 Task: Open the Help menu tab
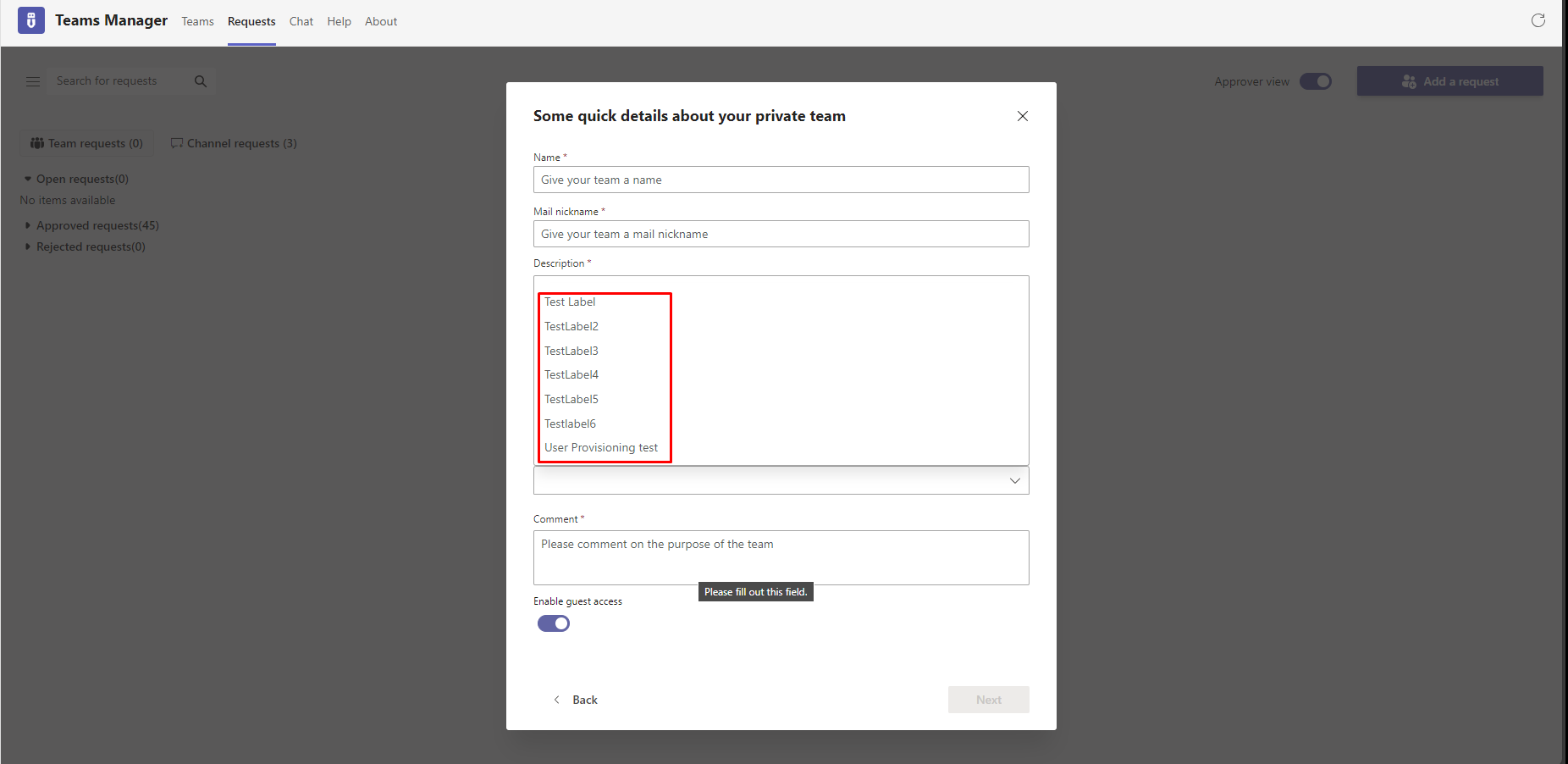[340, 21]
